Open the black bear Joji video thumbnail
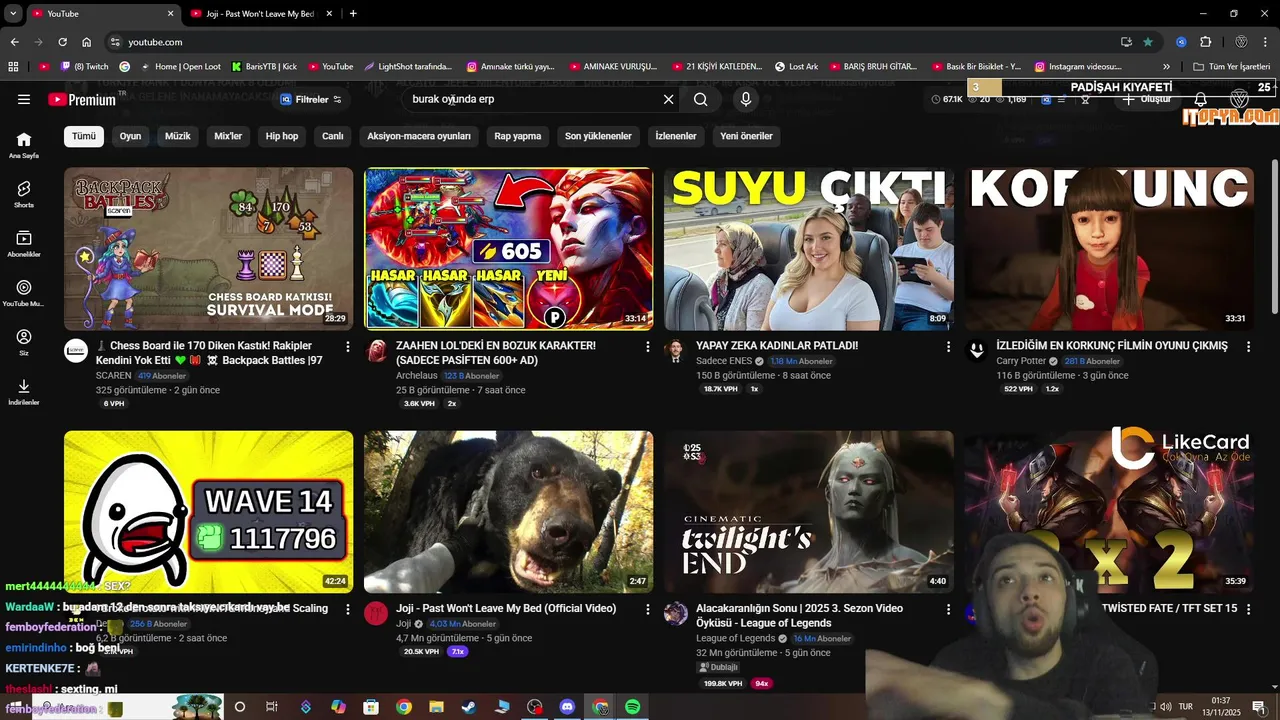 [x=508, y=512]
